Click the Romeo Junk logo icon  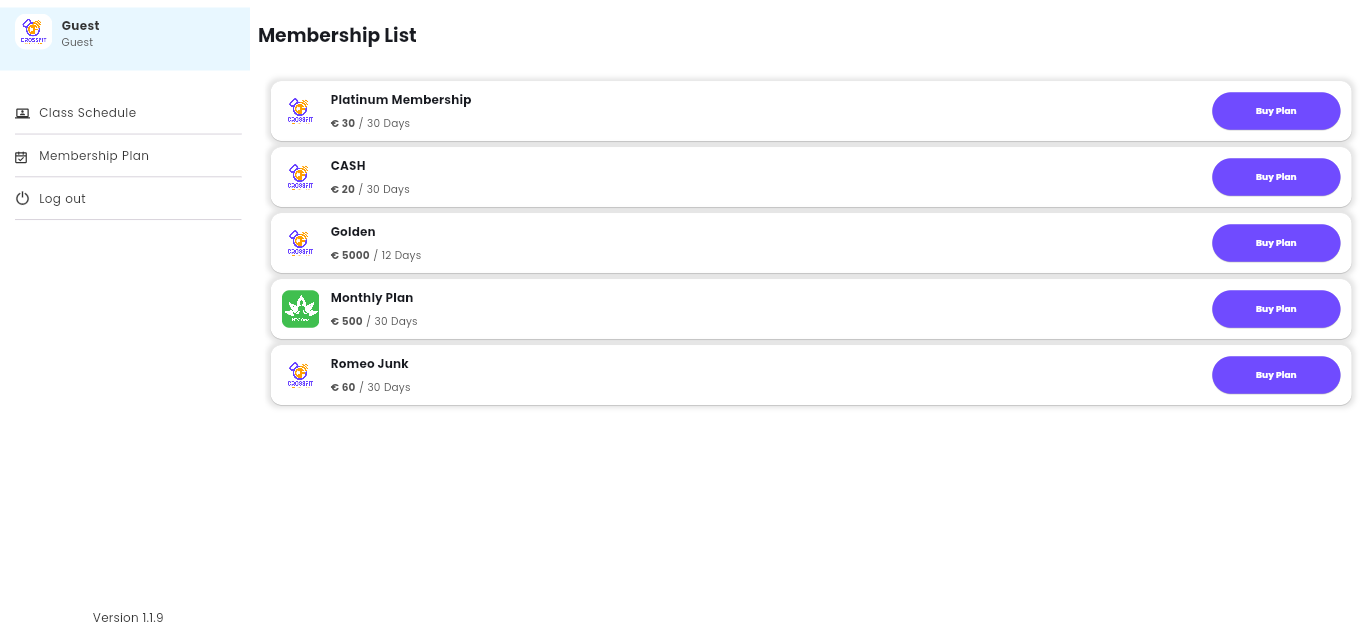(x=300, y=374)
